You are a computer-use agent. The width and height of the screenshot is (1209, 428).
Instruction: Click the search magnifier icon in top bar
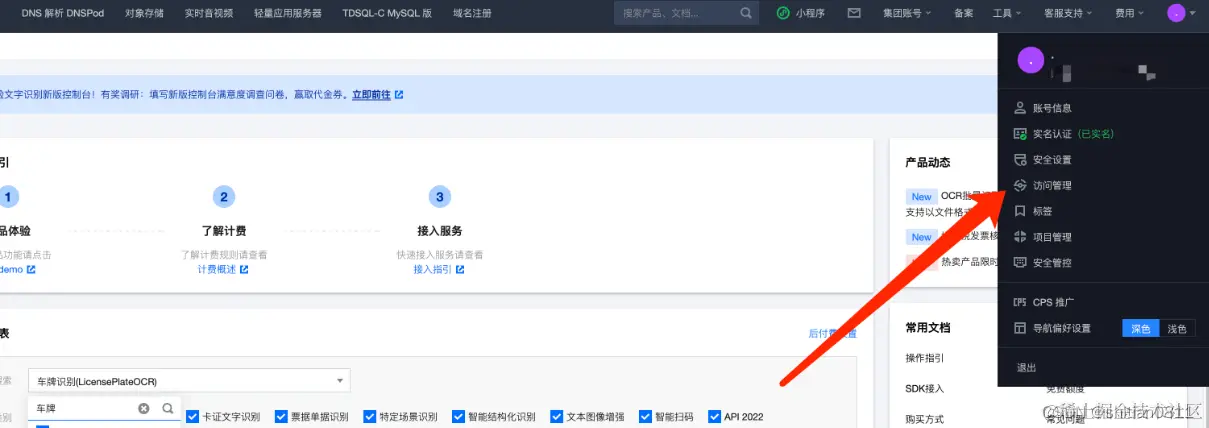(746, 13)
